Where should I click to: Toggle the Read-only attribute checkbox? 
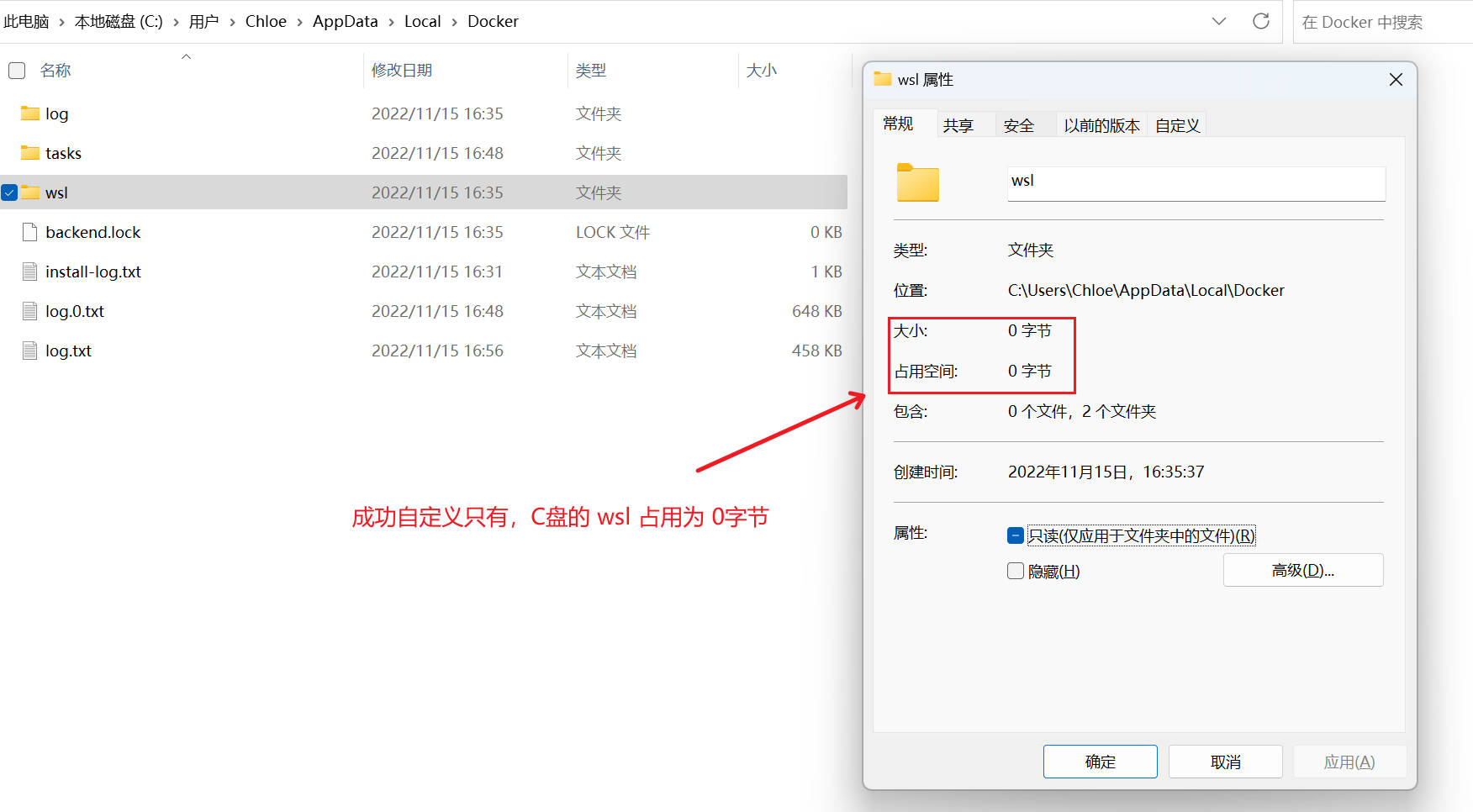1015,535
